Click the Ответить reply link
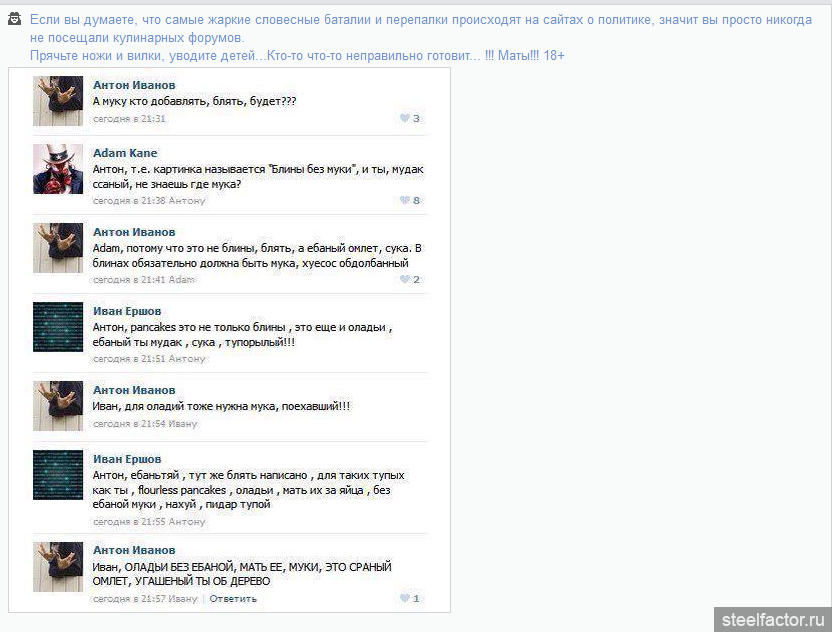 point(233,599)
